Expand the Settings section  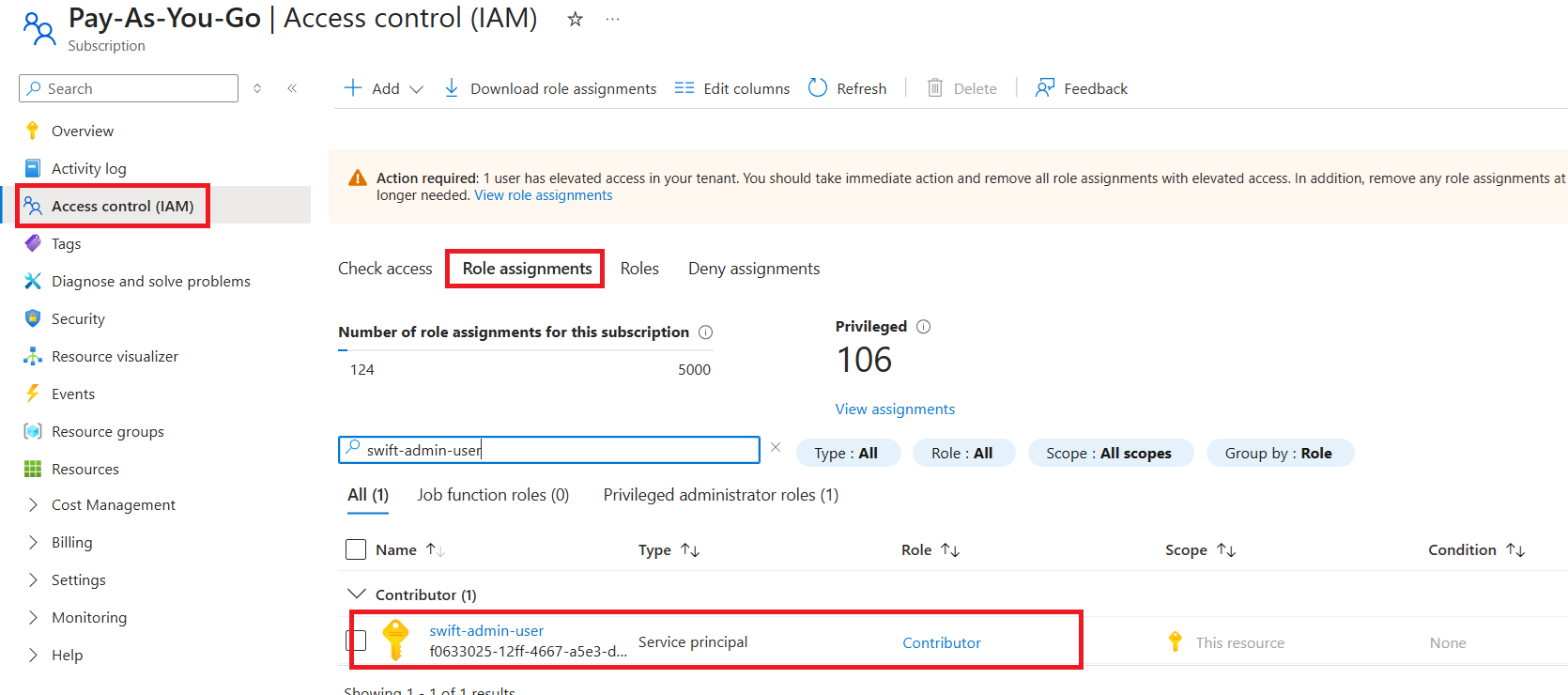[33, 579]
